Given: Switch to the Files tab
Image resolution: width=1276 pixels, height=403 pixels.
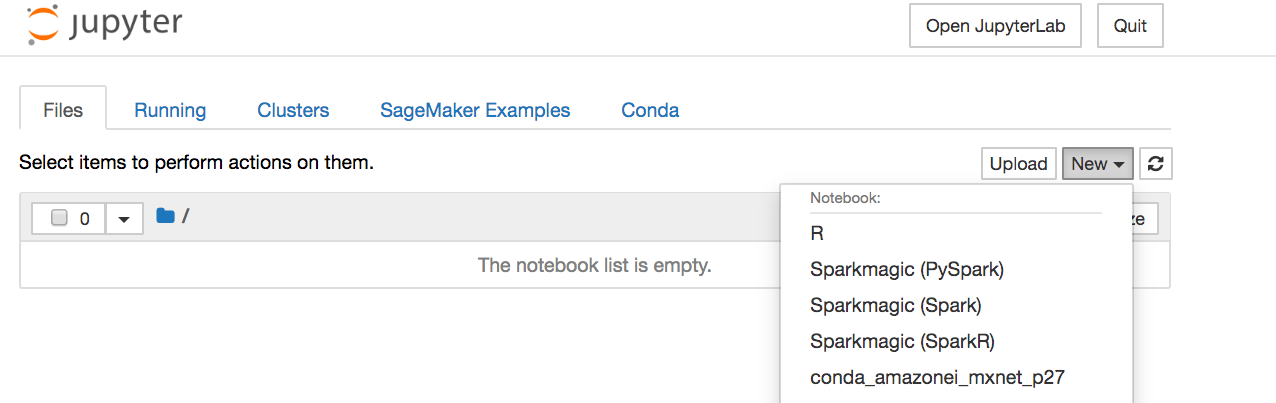Looking at the screenshot, I should click(63, 110).
